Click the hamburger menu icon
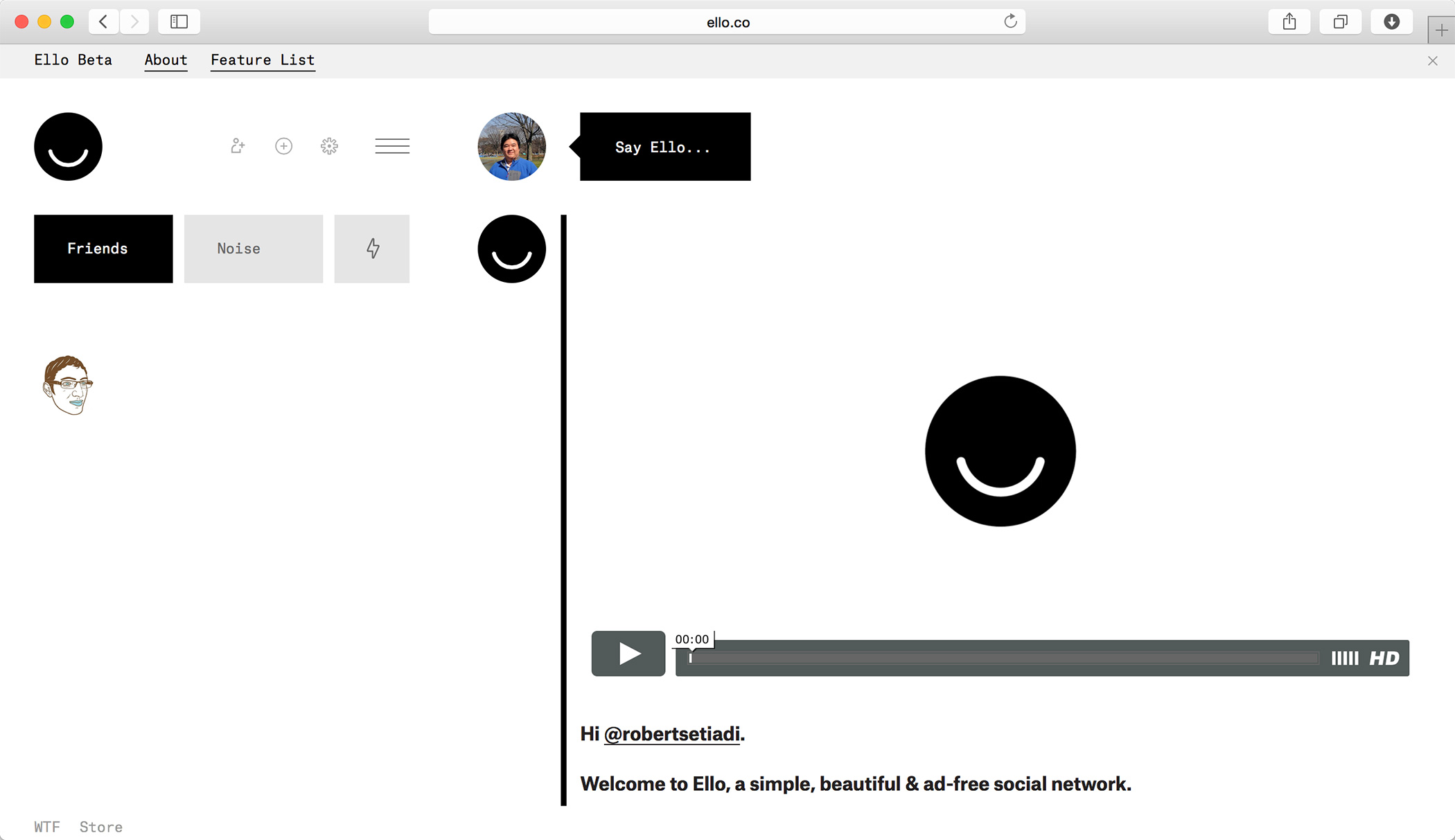1455x840 pixels. click(x=393, y=146)
